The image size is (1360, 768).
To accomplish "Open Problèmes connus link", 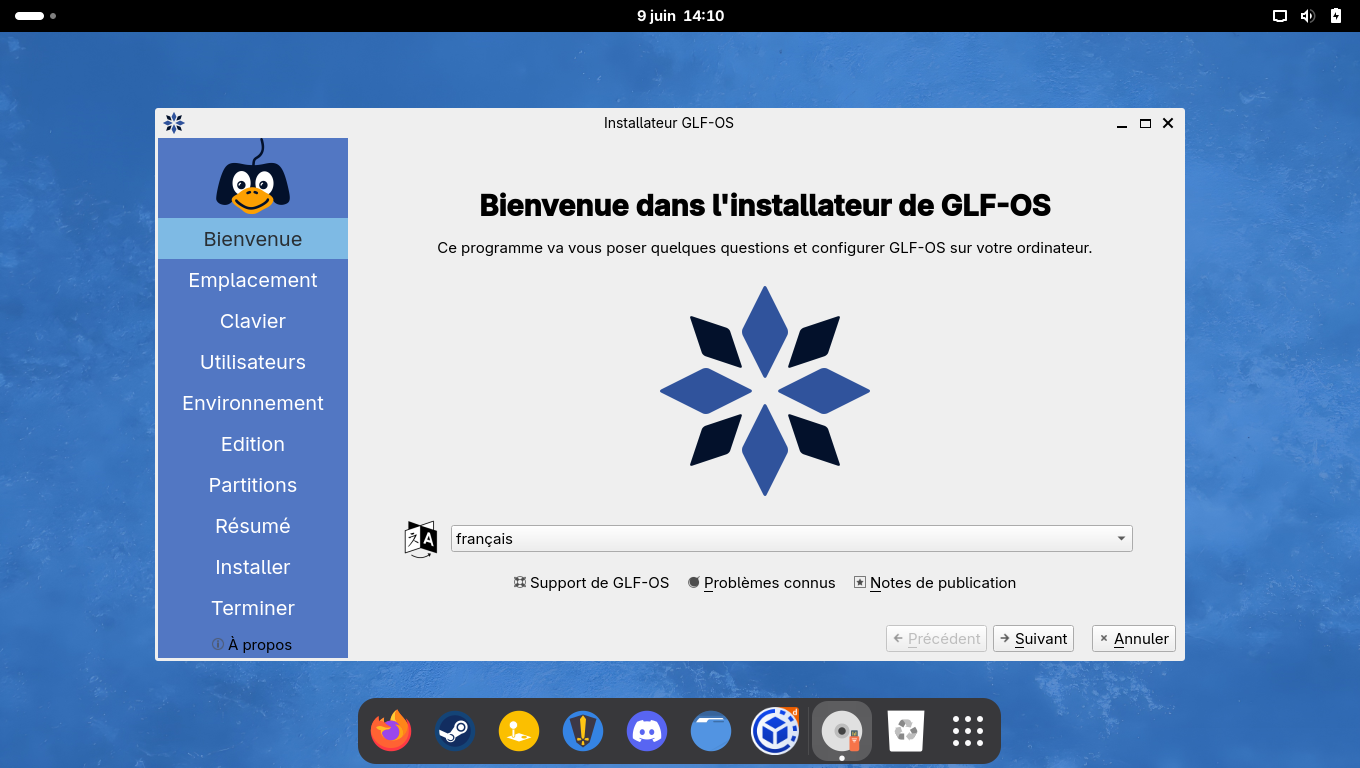I will [x=761, y=583].
